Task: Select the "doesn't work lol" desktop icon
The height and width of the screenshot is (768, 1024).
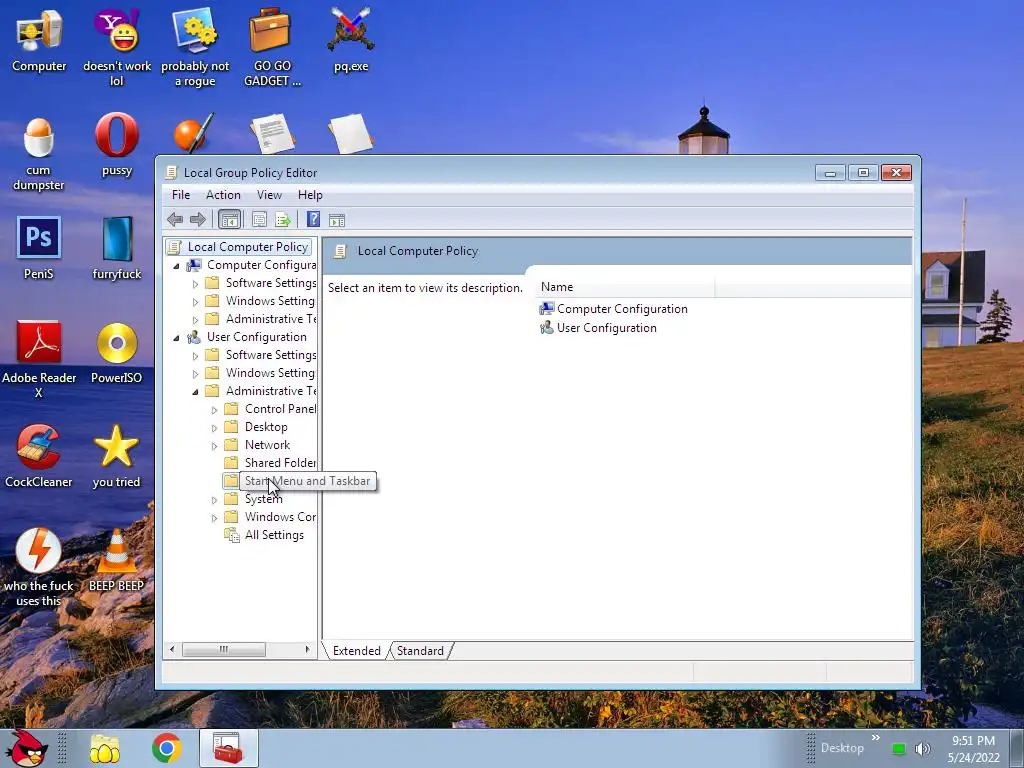Action: (x=117, y=47)
